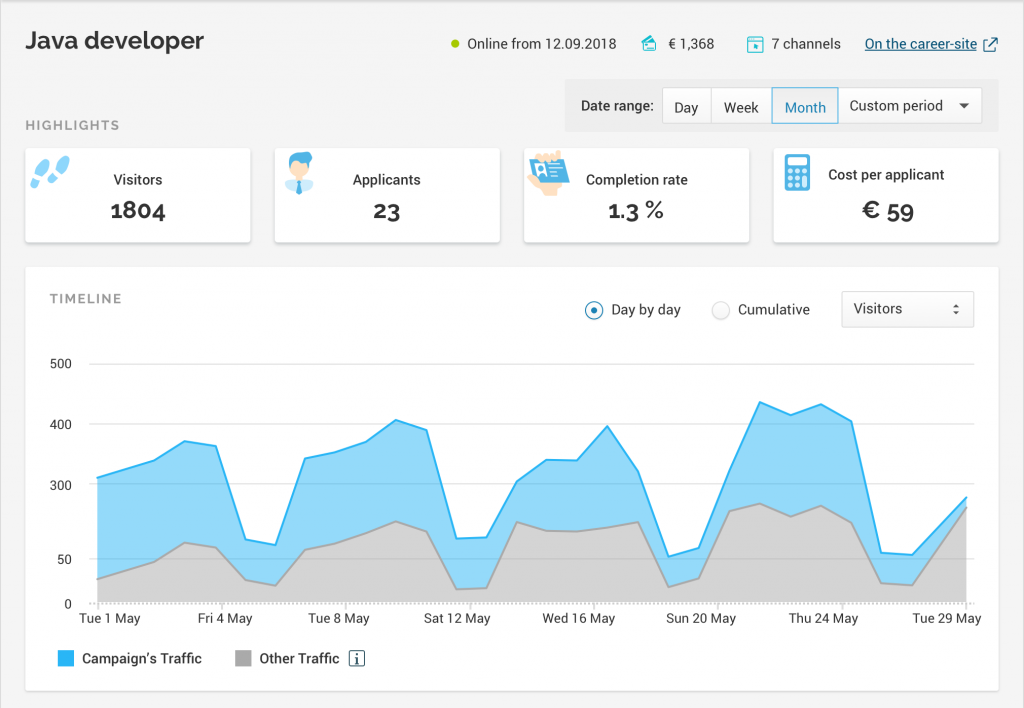Click the Applicants person icon
Image resolution: width=1024 pixels, height=708 pixels.
click(x=299, y=174)
